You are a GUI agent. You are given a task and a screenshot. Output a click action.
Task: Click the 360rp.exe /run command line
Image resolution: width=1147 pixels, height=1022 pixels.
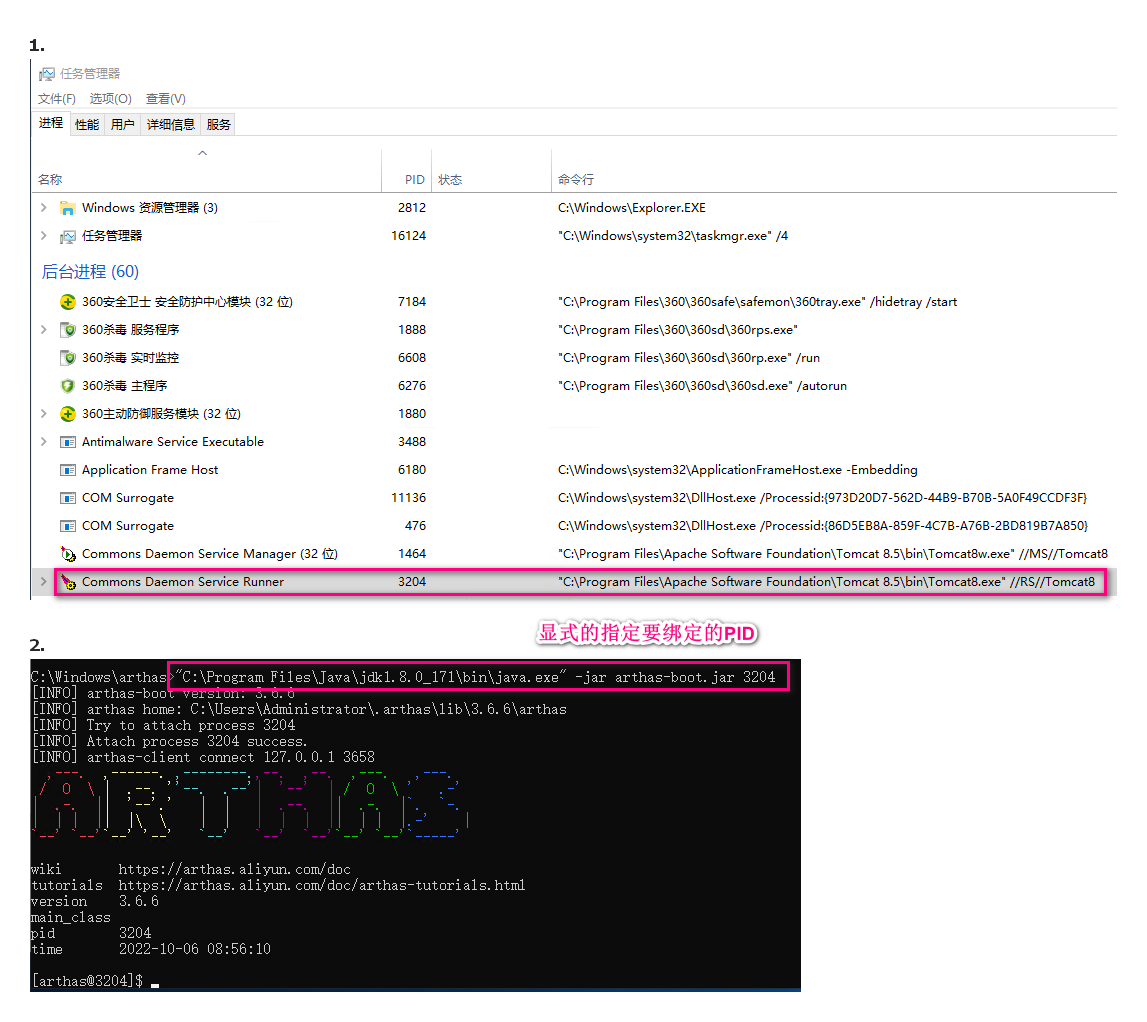688,358
